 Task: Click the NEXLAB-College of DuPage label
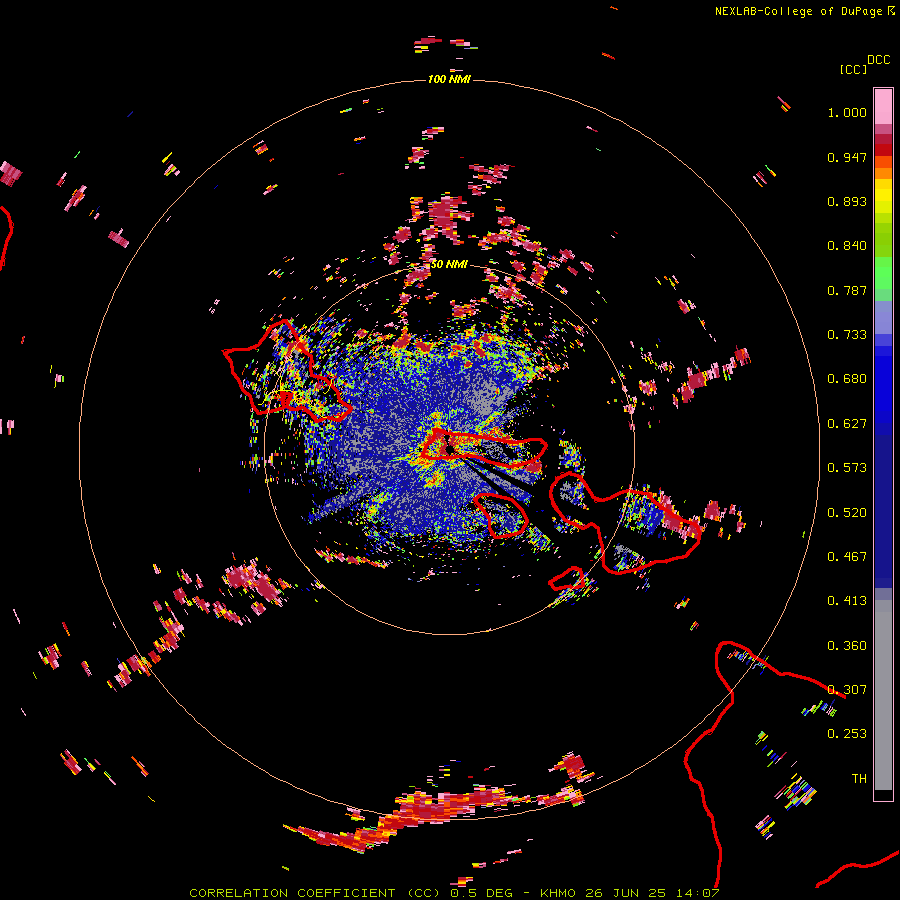[798, 11]
